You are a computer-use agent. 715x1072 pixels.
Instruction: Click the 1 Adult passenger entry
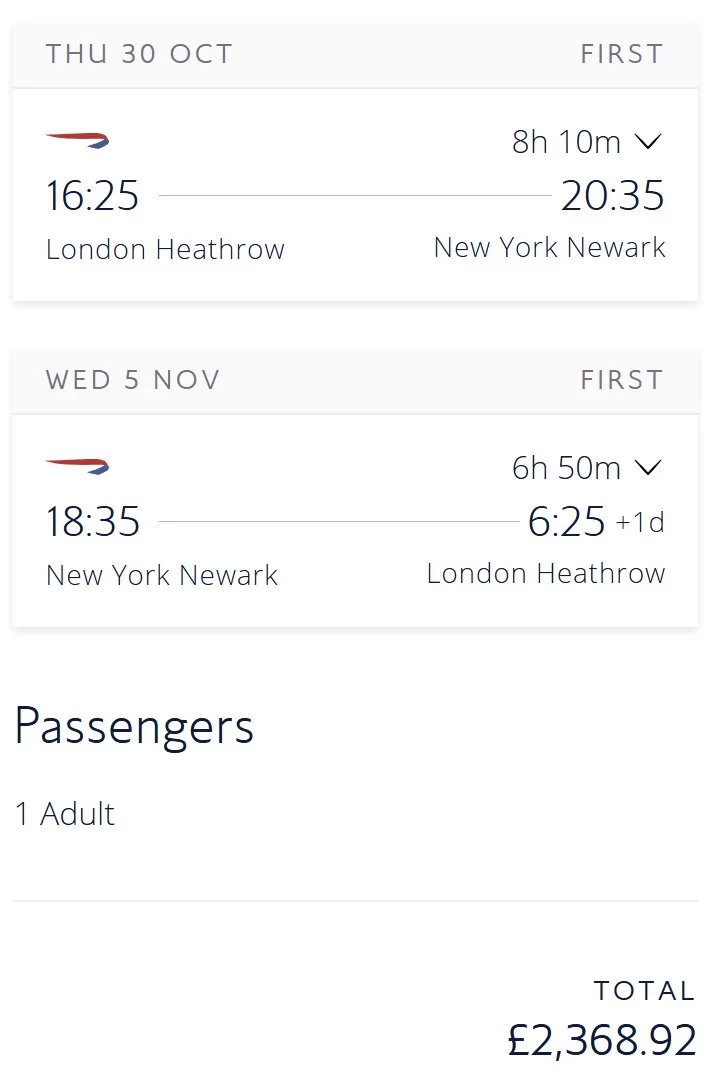(x=65, y=814)
